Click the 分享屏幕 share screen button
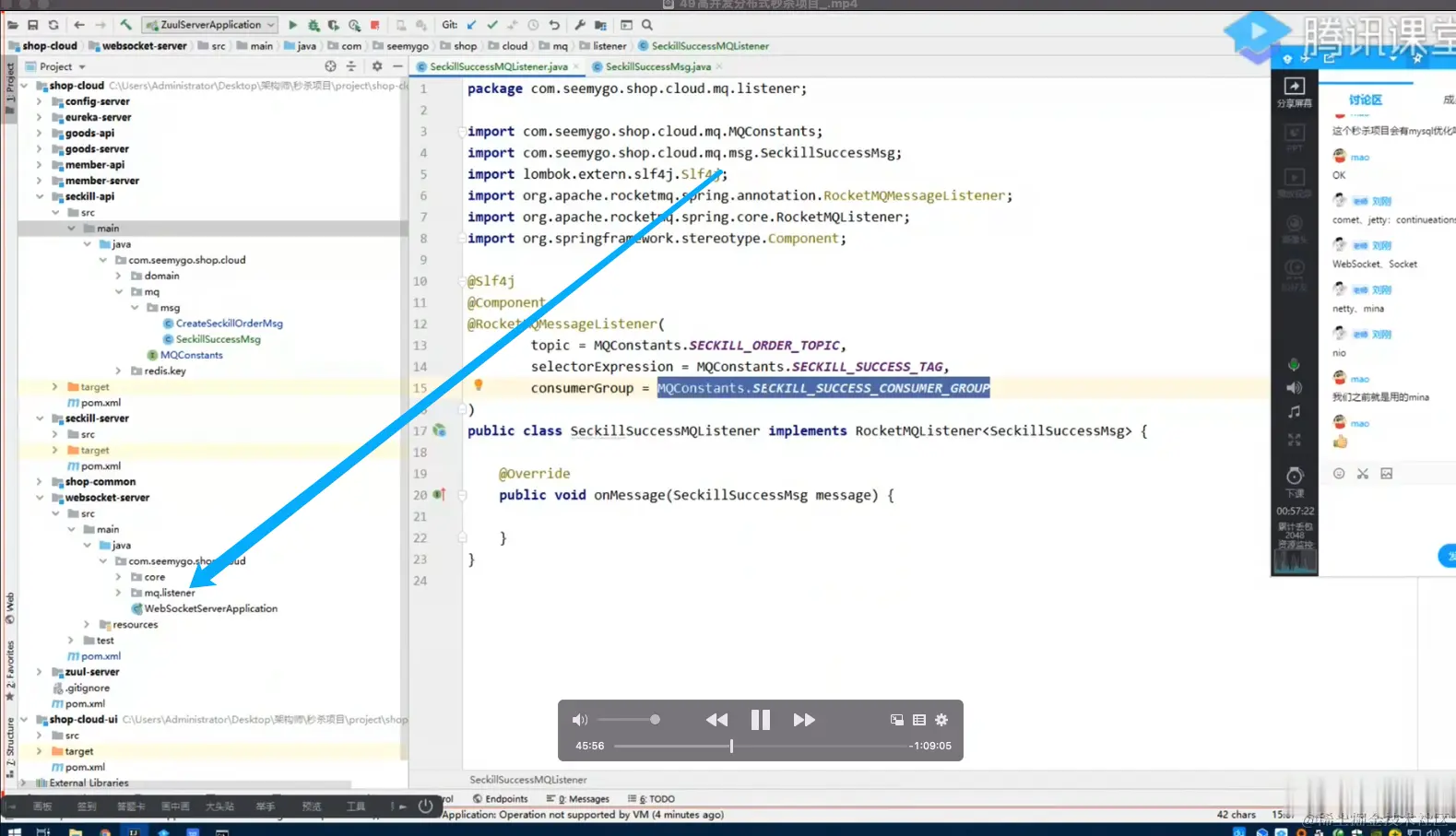The width and height of the screenshot is (1456, 836). [x=1294, y=91]
